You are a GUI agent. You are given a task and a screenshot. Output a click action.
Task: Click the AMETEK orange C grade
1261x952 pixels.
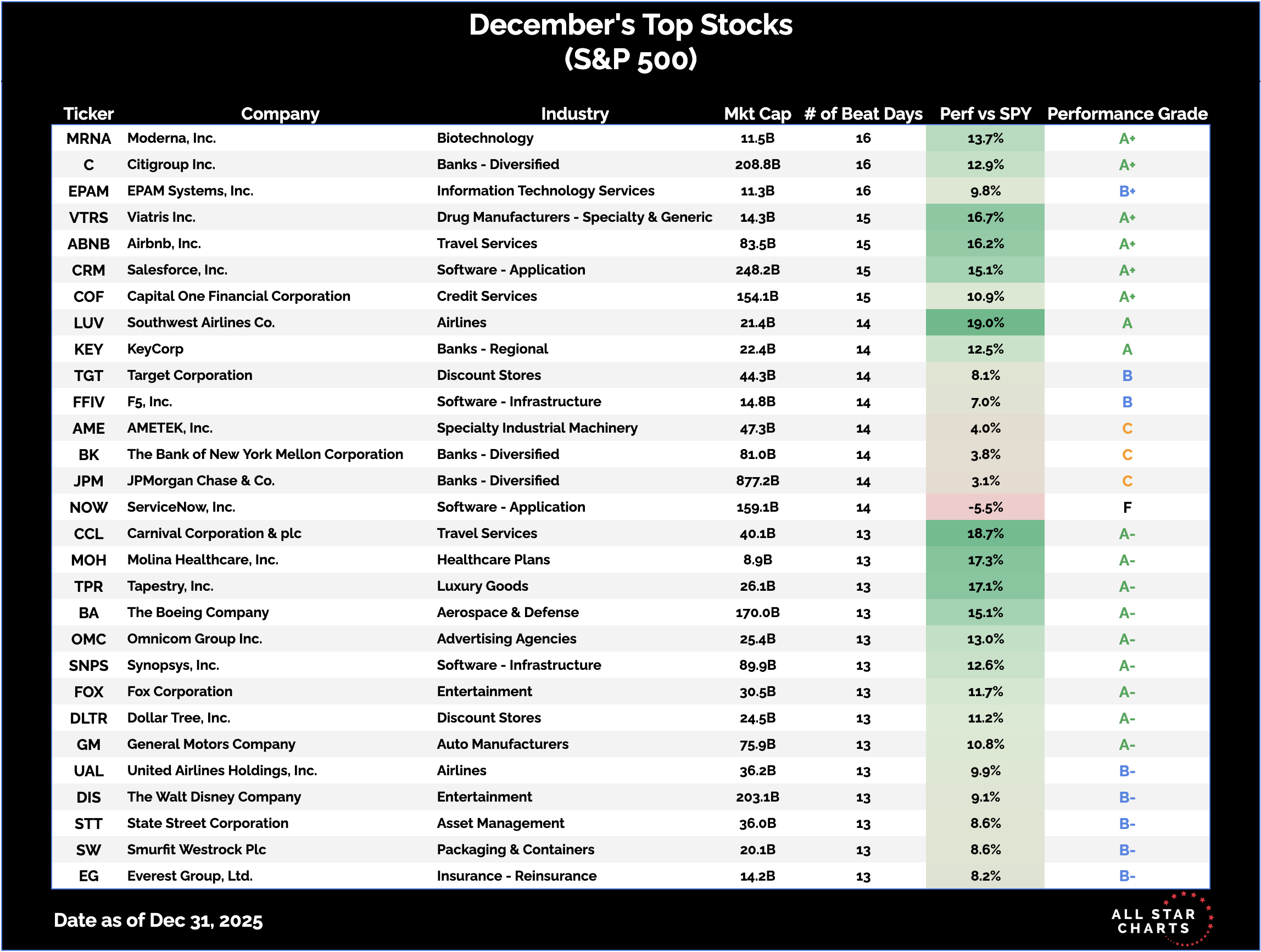1126,428
